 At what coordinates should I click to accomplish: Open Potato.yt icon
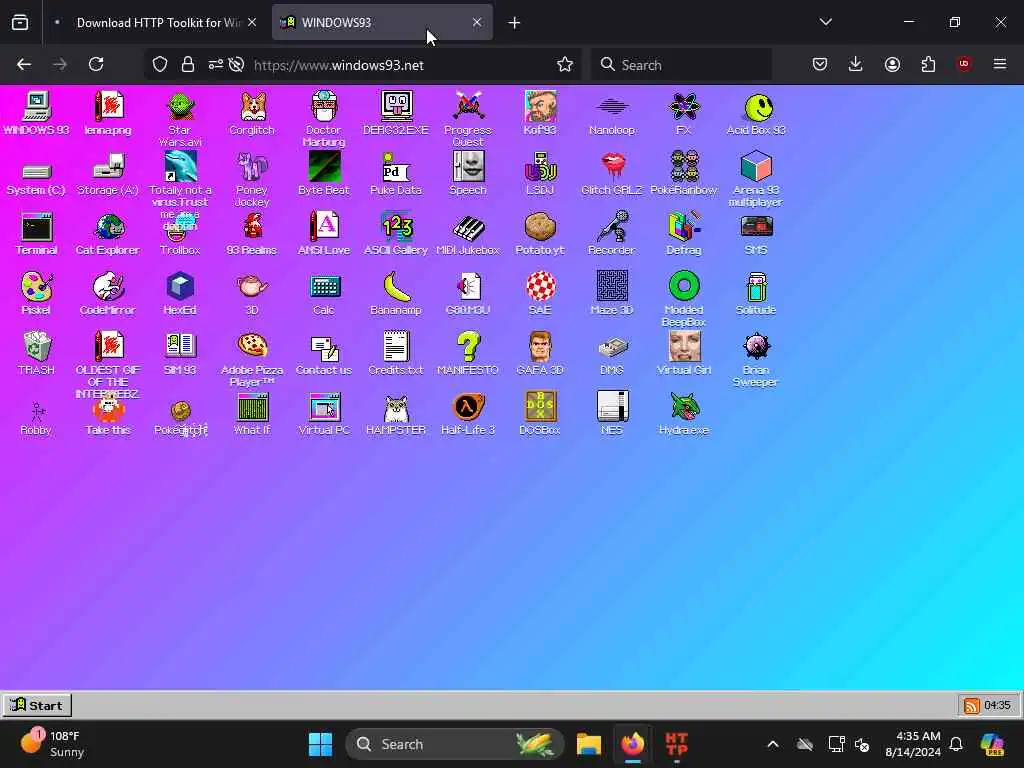tap(540, 227)
